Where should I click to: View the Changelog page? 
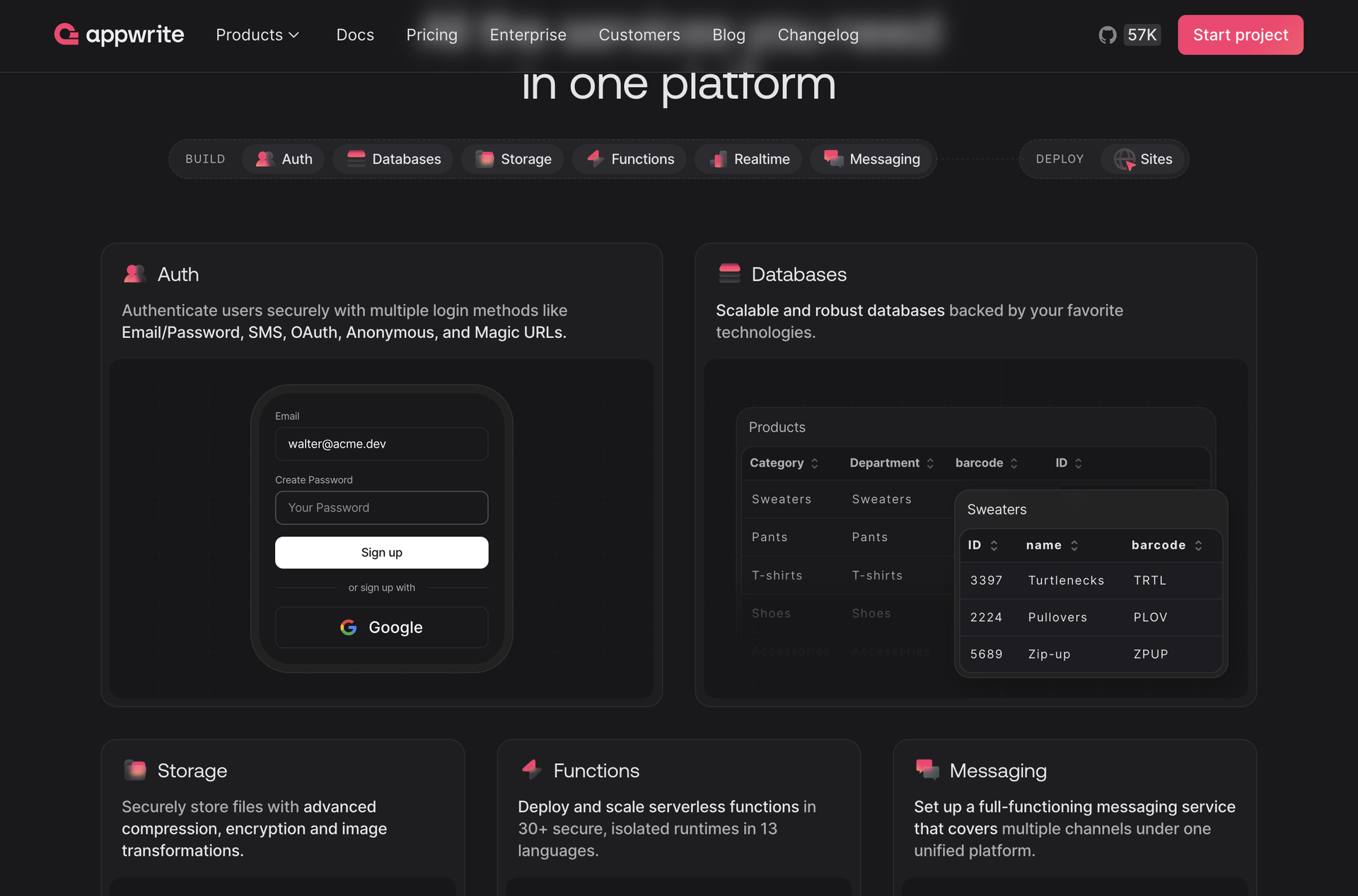[x=818, y=35]
